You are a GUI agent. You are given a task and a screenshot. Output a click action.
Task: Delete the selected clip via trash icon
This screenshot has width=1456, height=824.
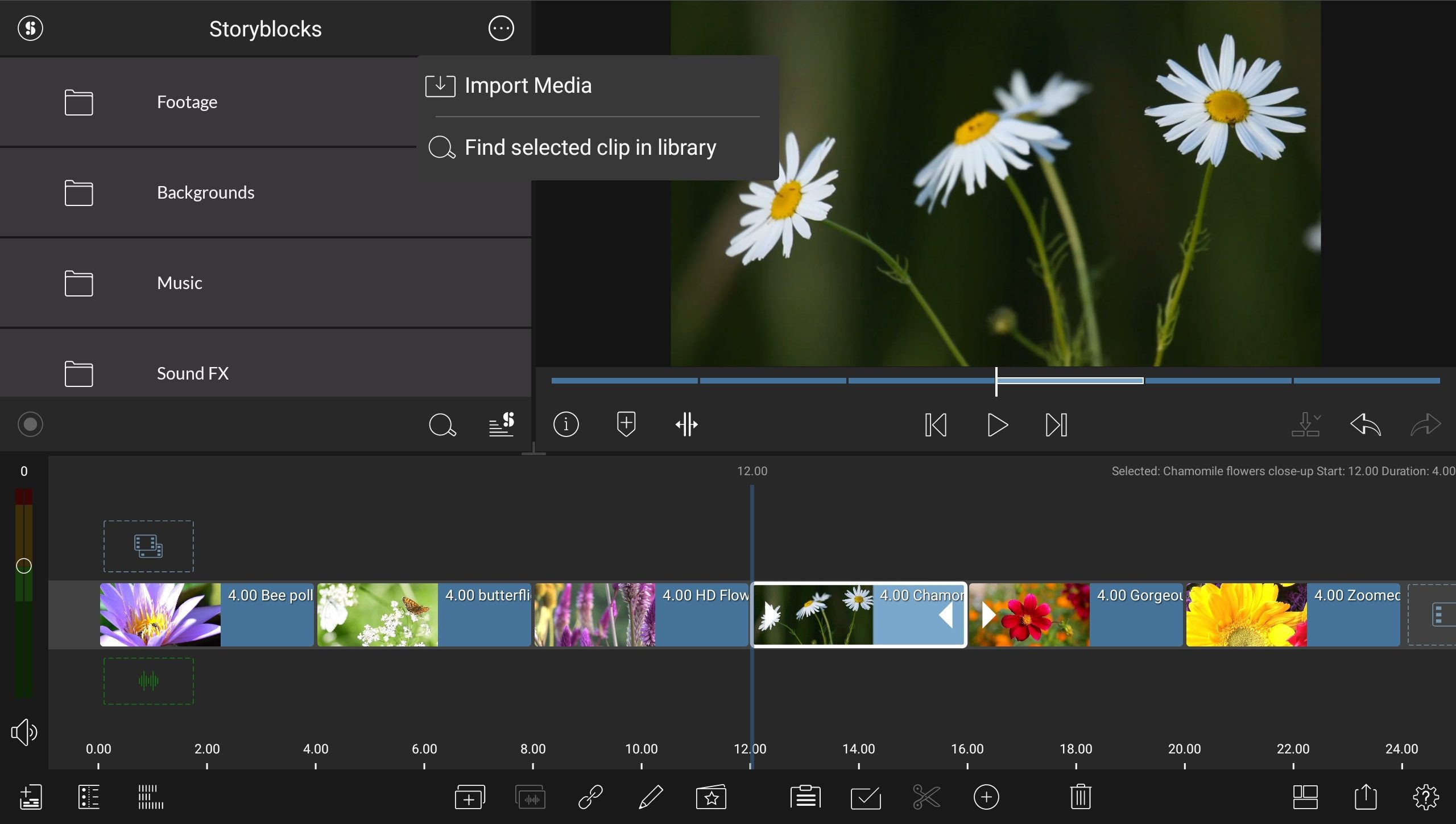point(1081,797)
